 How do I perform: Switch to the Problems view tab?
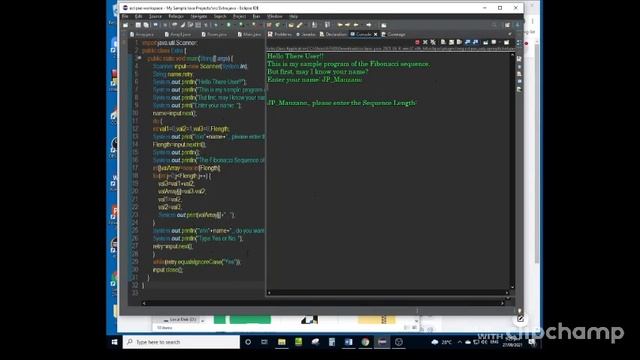click(280, 34)
